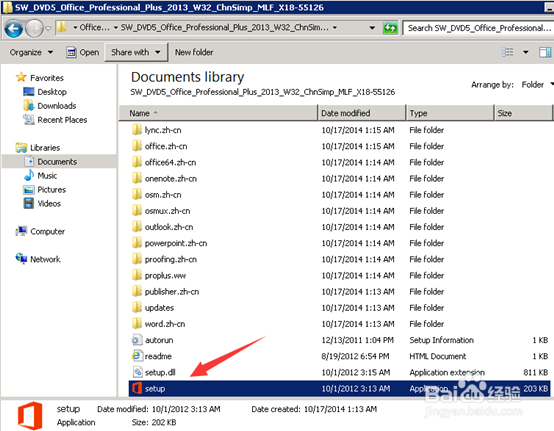
Task: Select the onenote.zh-cn folder icon
Action: [x=137, y=178]
